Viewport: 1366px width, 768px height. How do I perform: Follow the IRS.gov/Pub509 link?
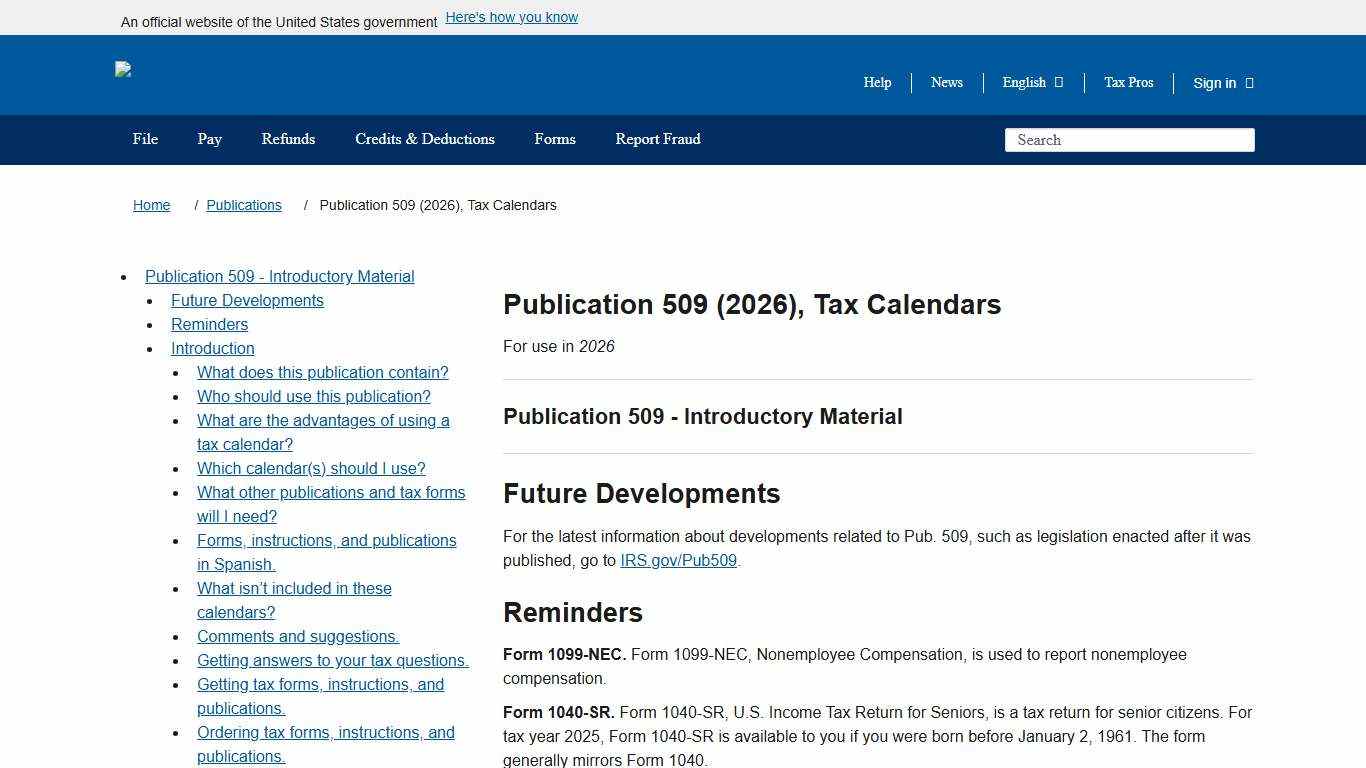coord(677,560)
